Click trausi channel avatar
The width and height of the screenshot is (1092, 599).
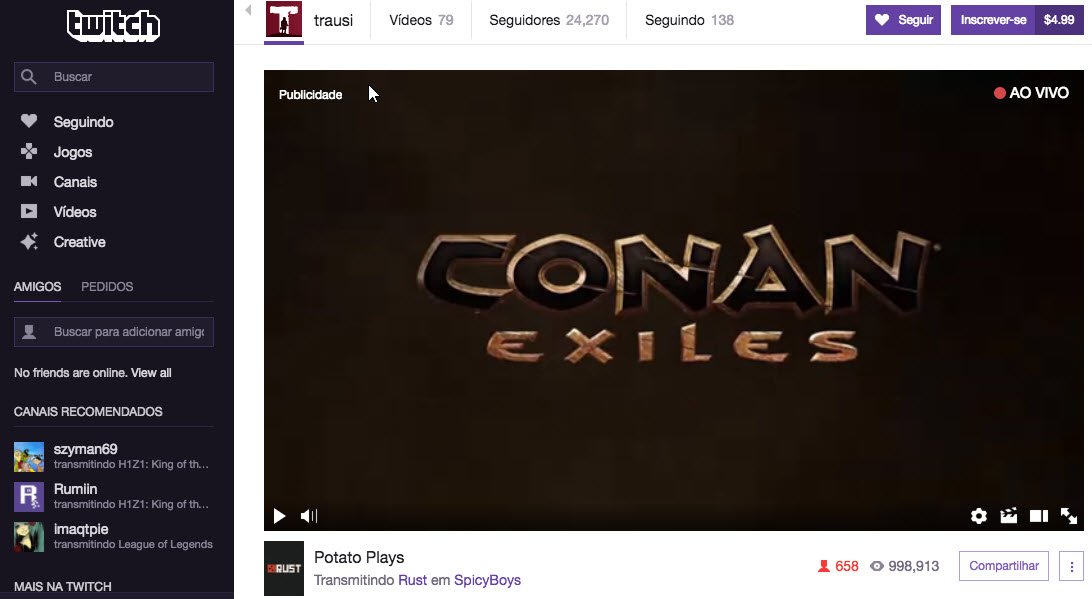point(284,20)
